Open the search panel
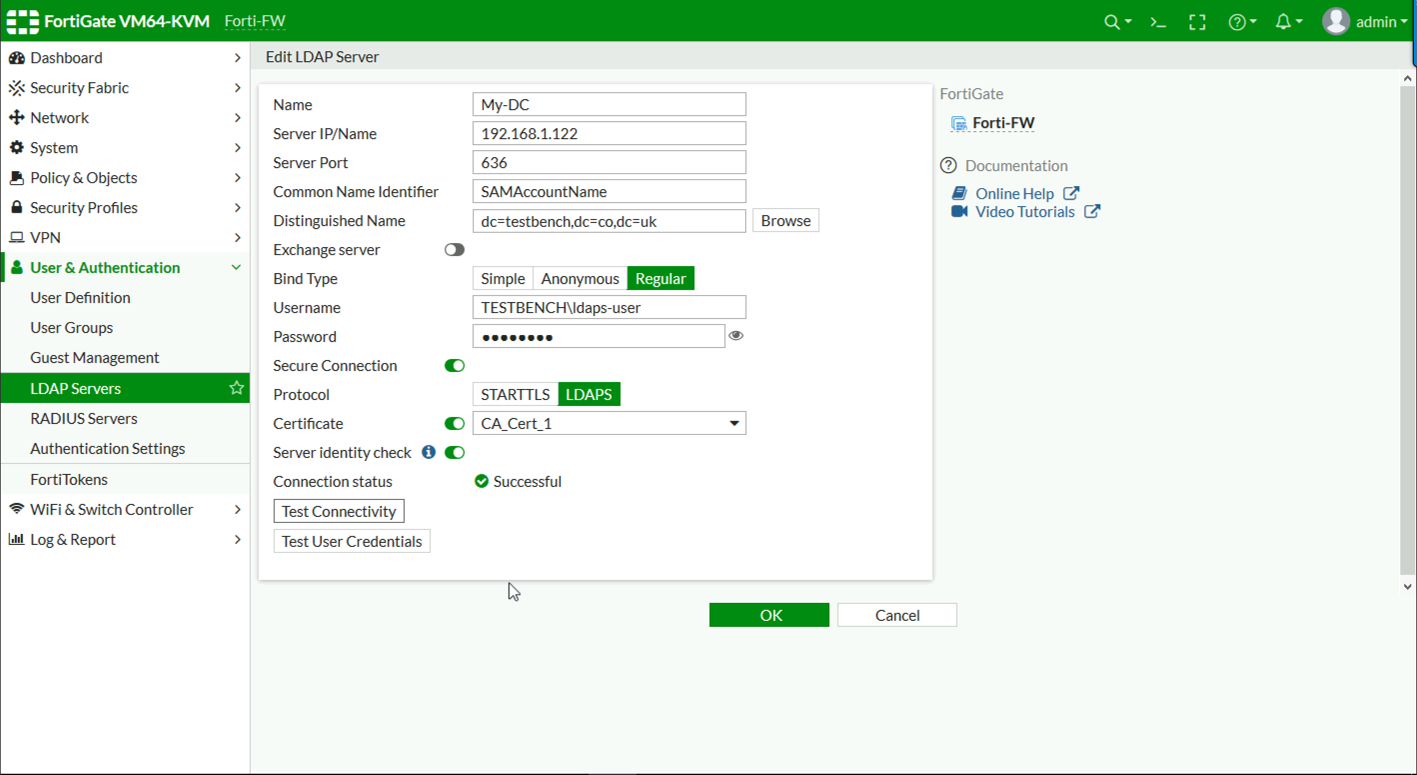 [1112, 20]
